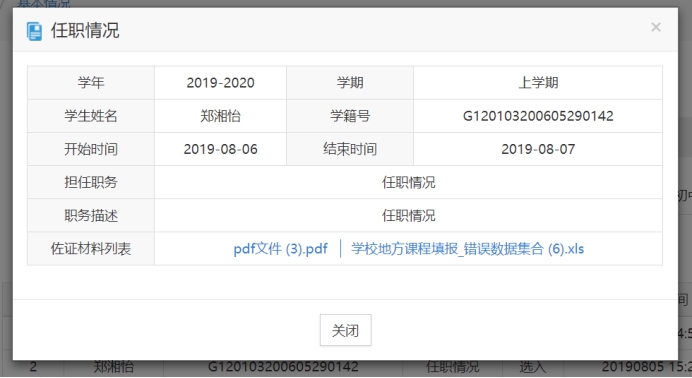Click the 担任职务 row value 任职情况
The width and height of the screenshot is (692, 378).
(408, 182)
